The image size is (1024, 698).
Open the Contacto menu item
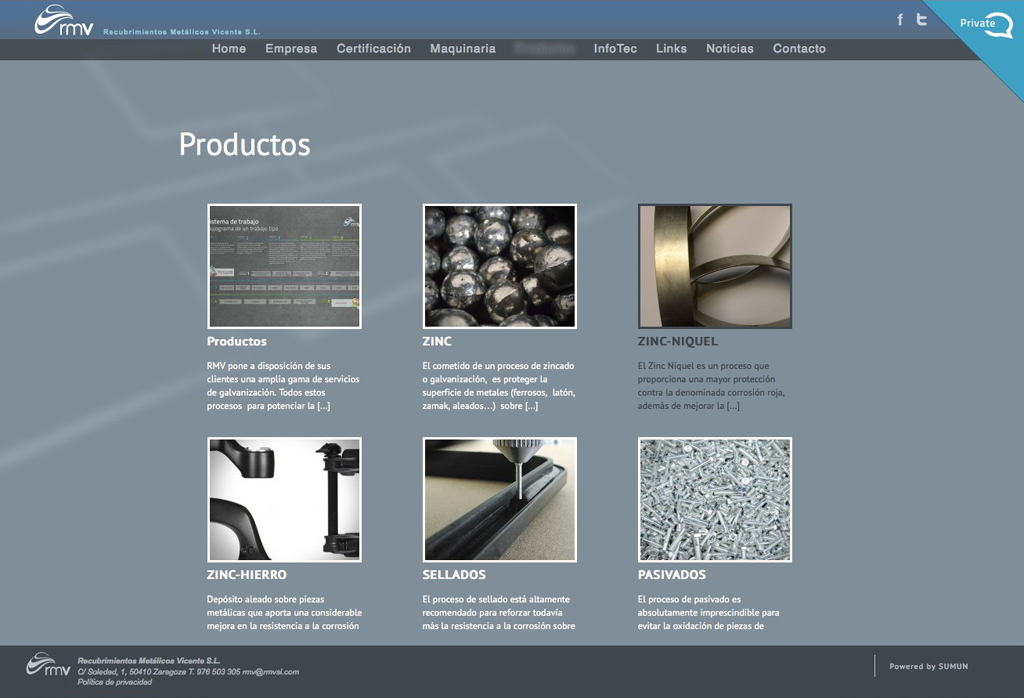click(799, 48)
